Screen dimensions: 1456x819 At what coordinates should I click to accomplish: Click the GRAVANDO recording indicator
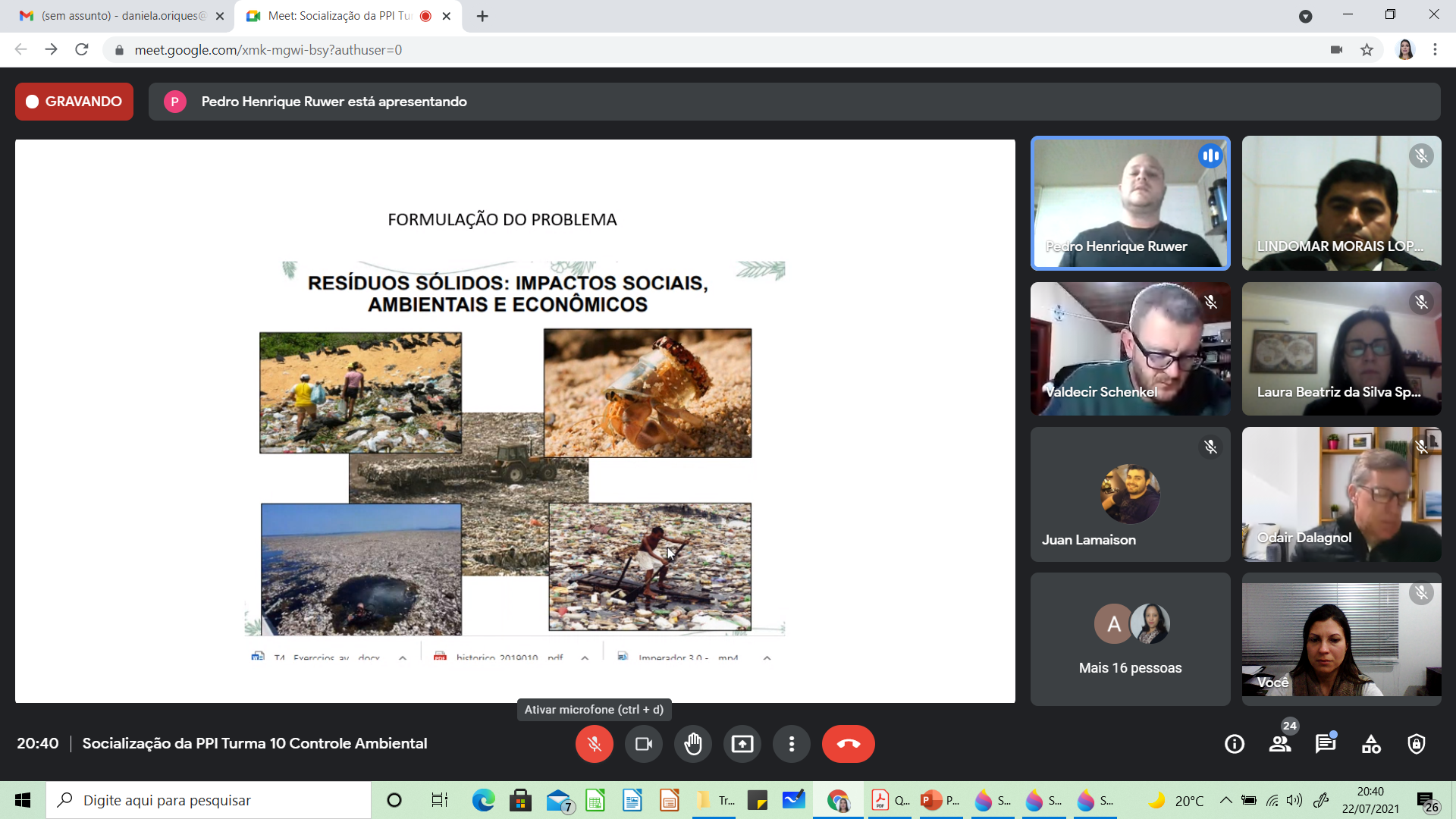(x=74, y=102)
